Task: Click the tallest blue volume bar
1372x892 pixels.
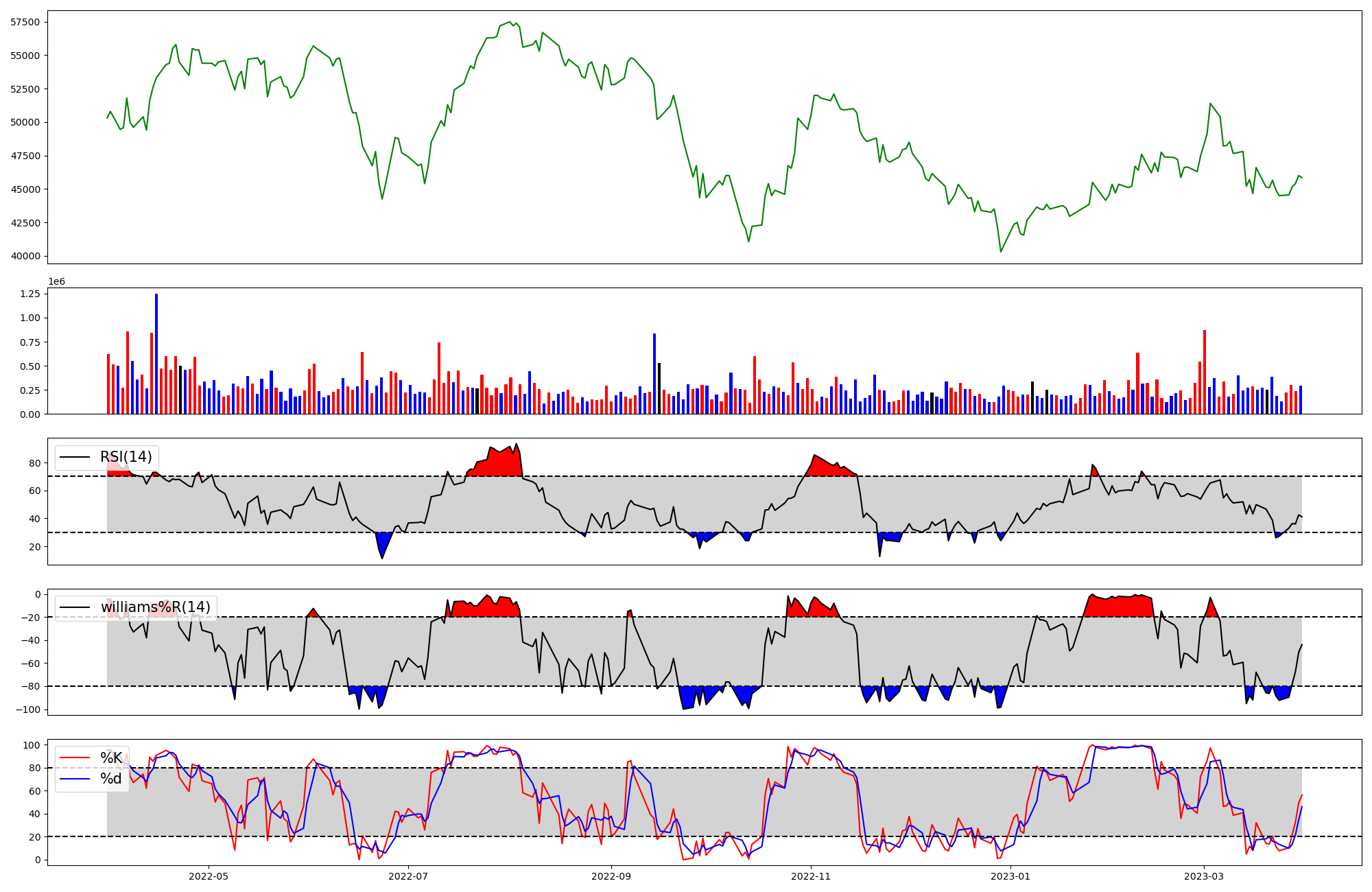Action: pyautogui.click(x=156, y=354)
